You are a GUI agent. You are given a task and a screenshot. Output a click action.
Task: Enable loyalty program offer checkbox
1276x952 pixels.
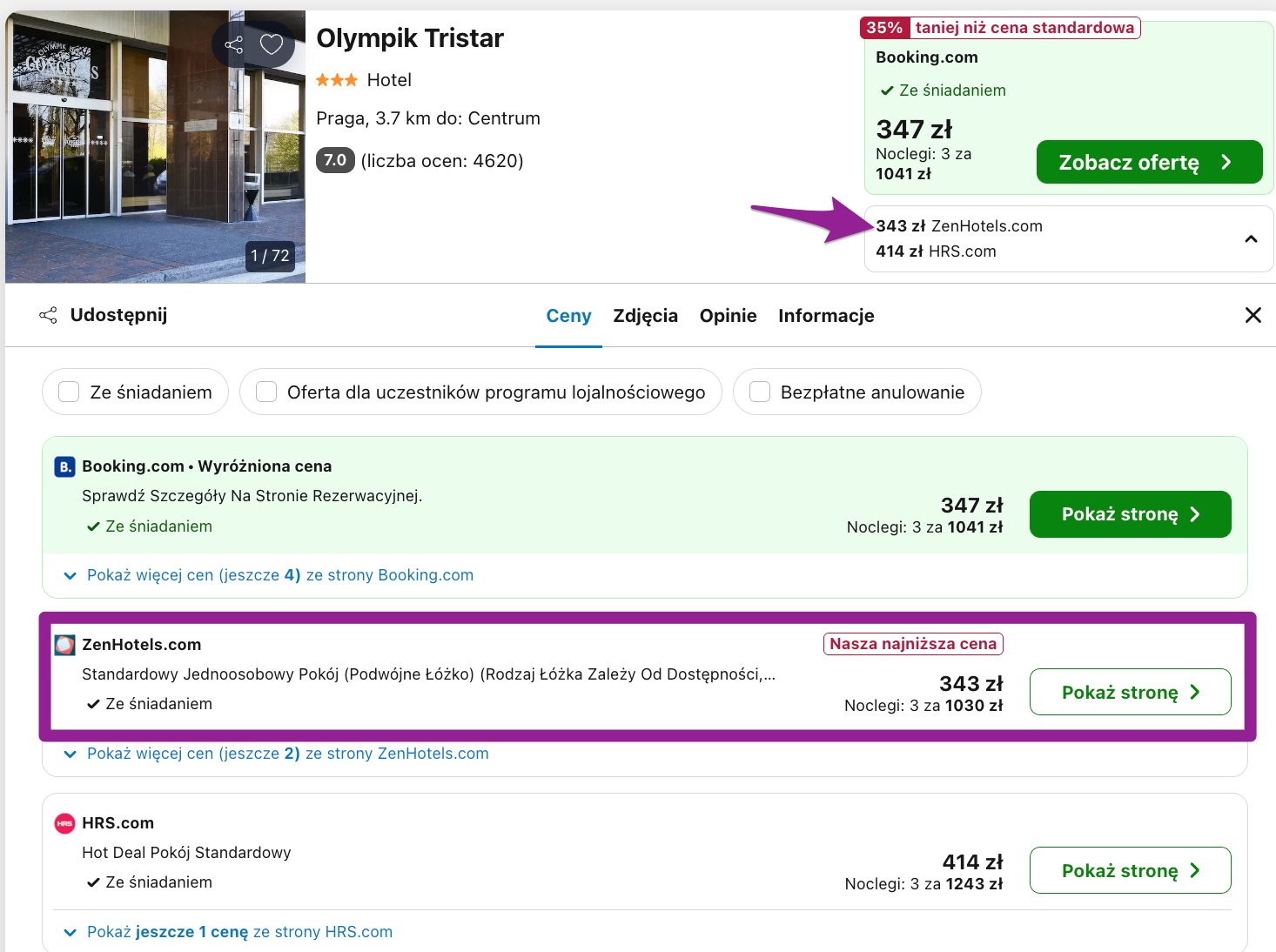[x=266, y=392]
